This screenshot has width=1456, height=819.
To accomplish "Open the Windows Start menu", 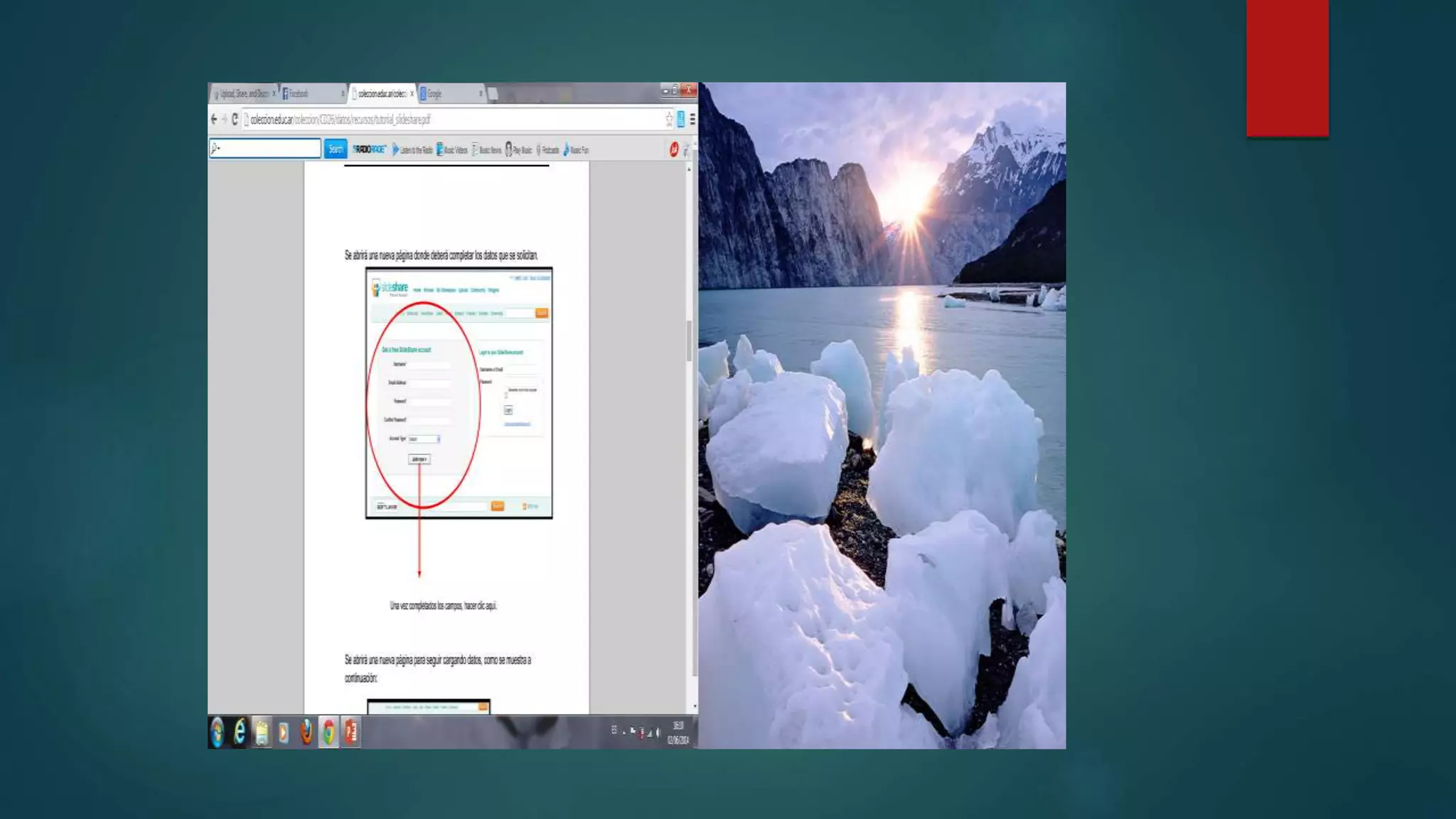I will click(x=217, y=732).
